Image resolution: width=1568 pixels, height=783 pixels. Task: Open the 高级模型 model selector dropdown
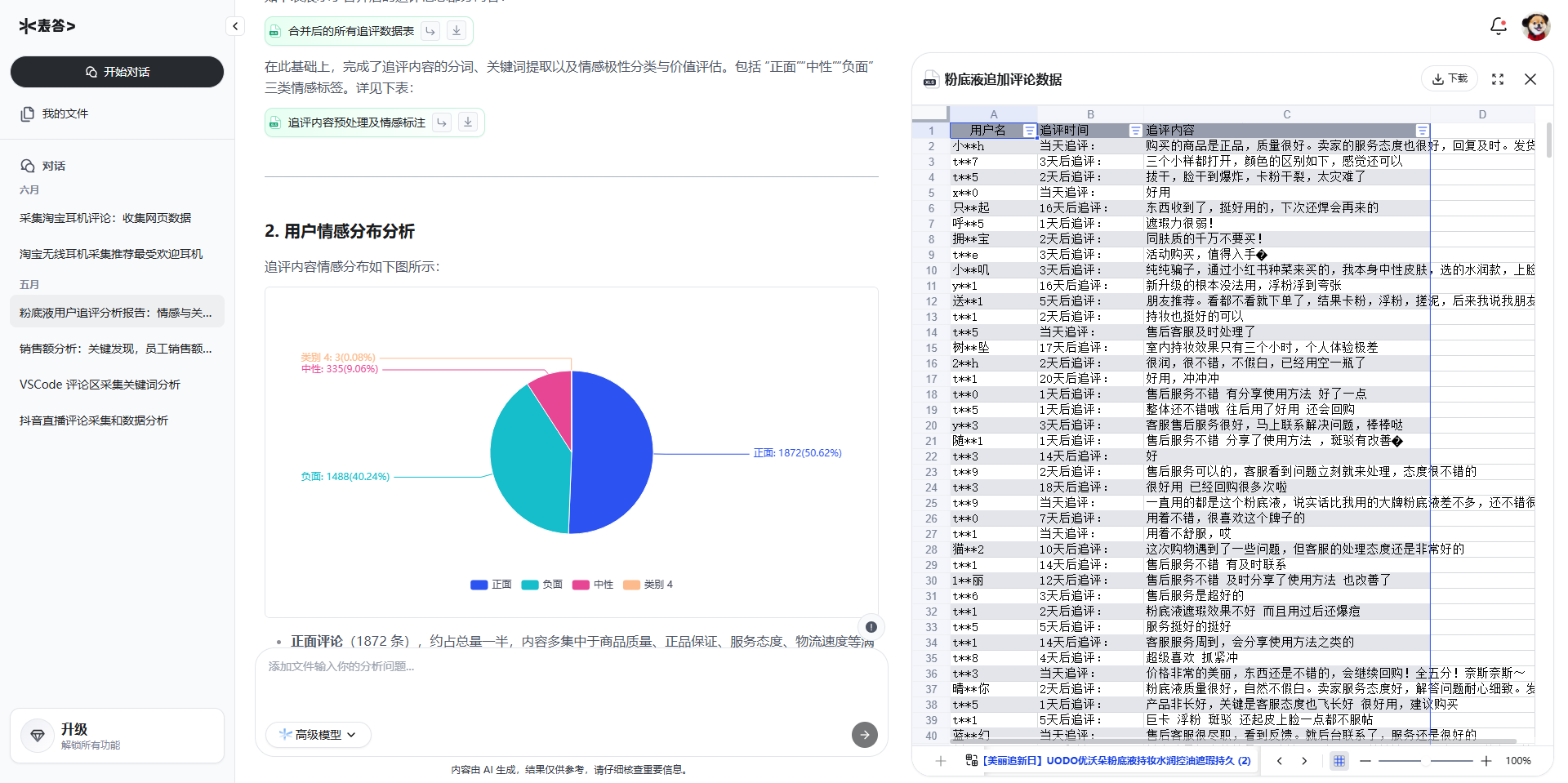click(x=318, y=735)
